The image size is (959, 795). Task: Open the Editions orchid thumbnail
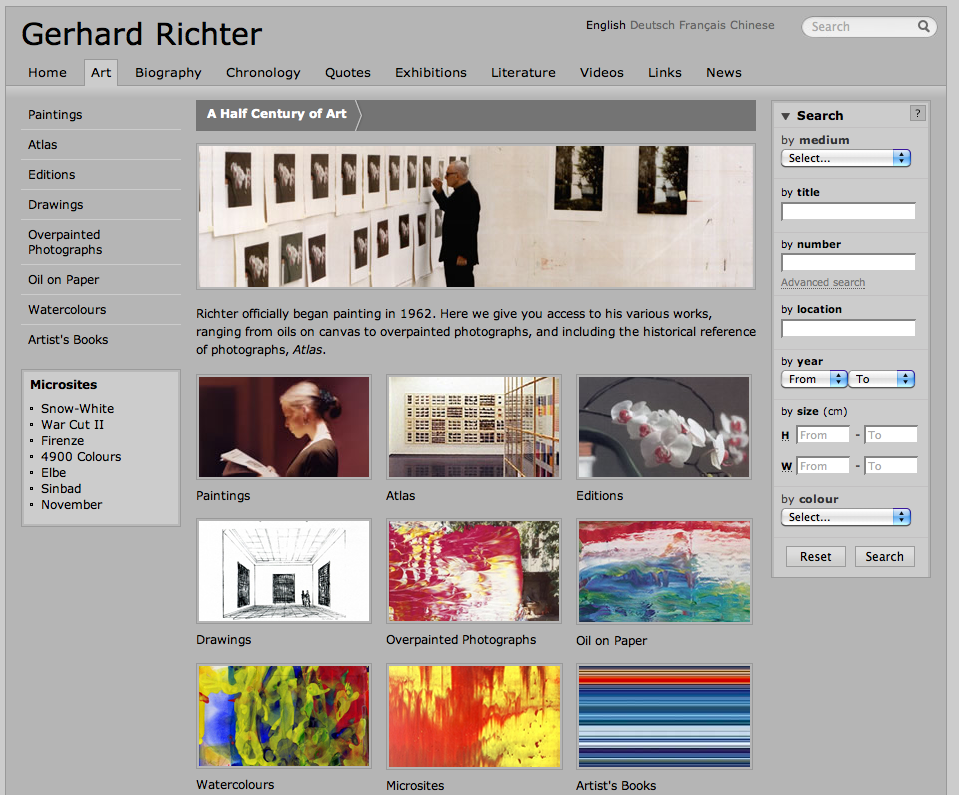(x=664, y=427)
